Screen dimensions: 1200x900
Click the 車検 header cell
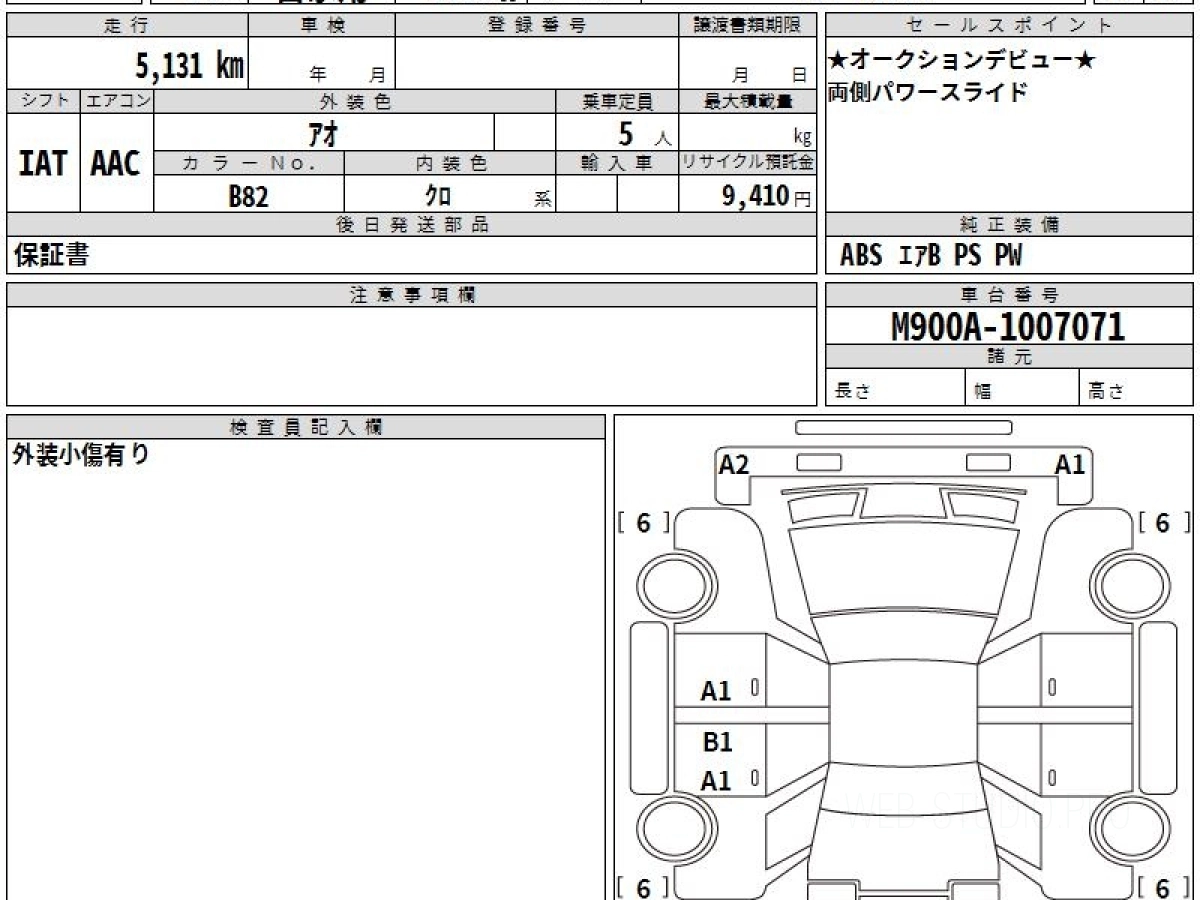[x=322, y=26]
